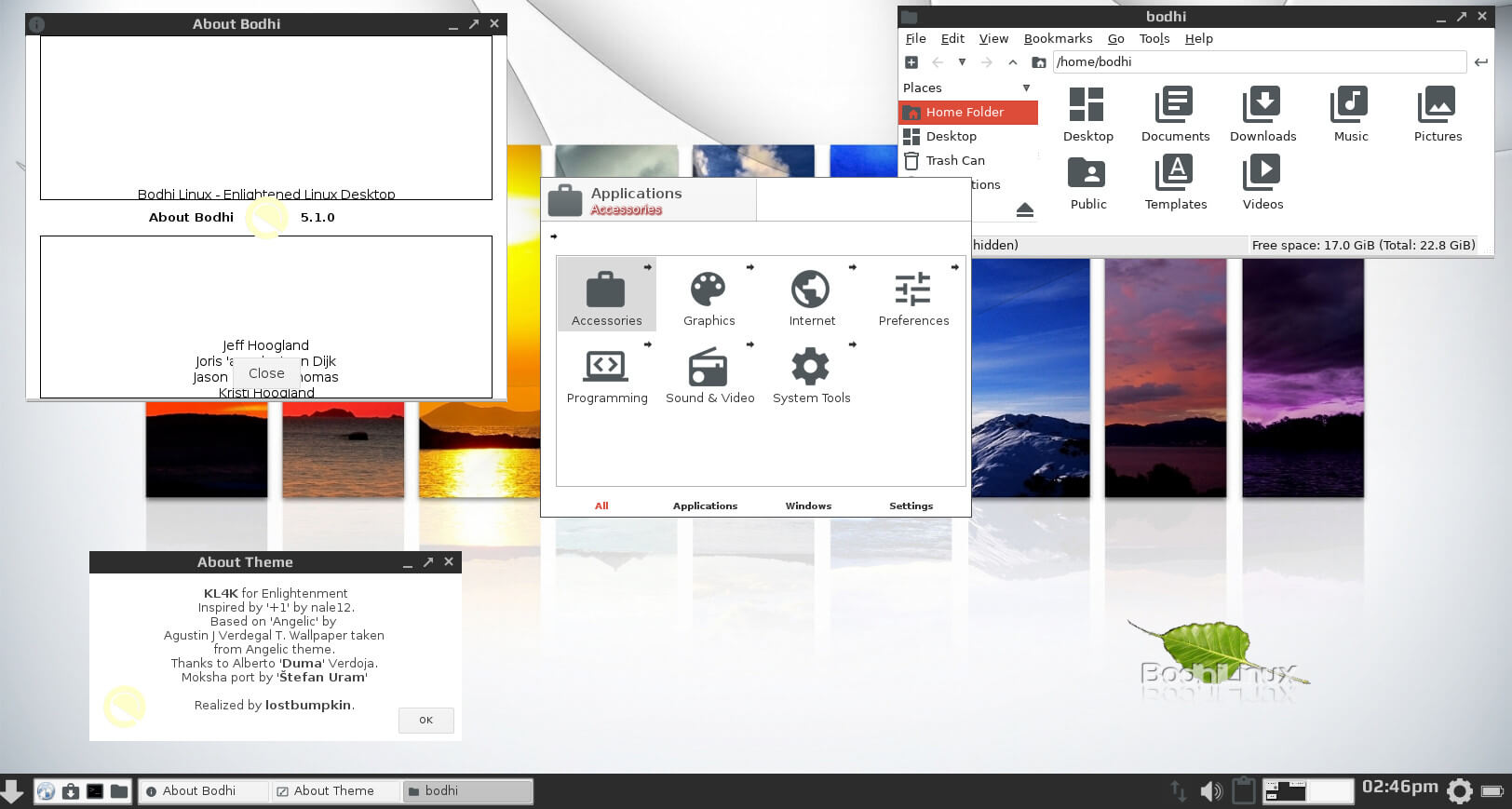The width and height of the screenshot is (1512, 809).
Task: Open the Help menu
Action: pyautogui.click(x=1198, y=38)
